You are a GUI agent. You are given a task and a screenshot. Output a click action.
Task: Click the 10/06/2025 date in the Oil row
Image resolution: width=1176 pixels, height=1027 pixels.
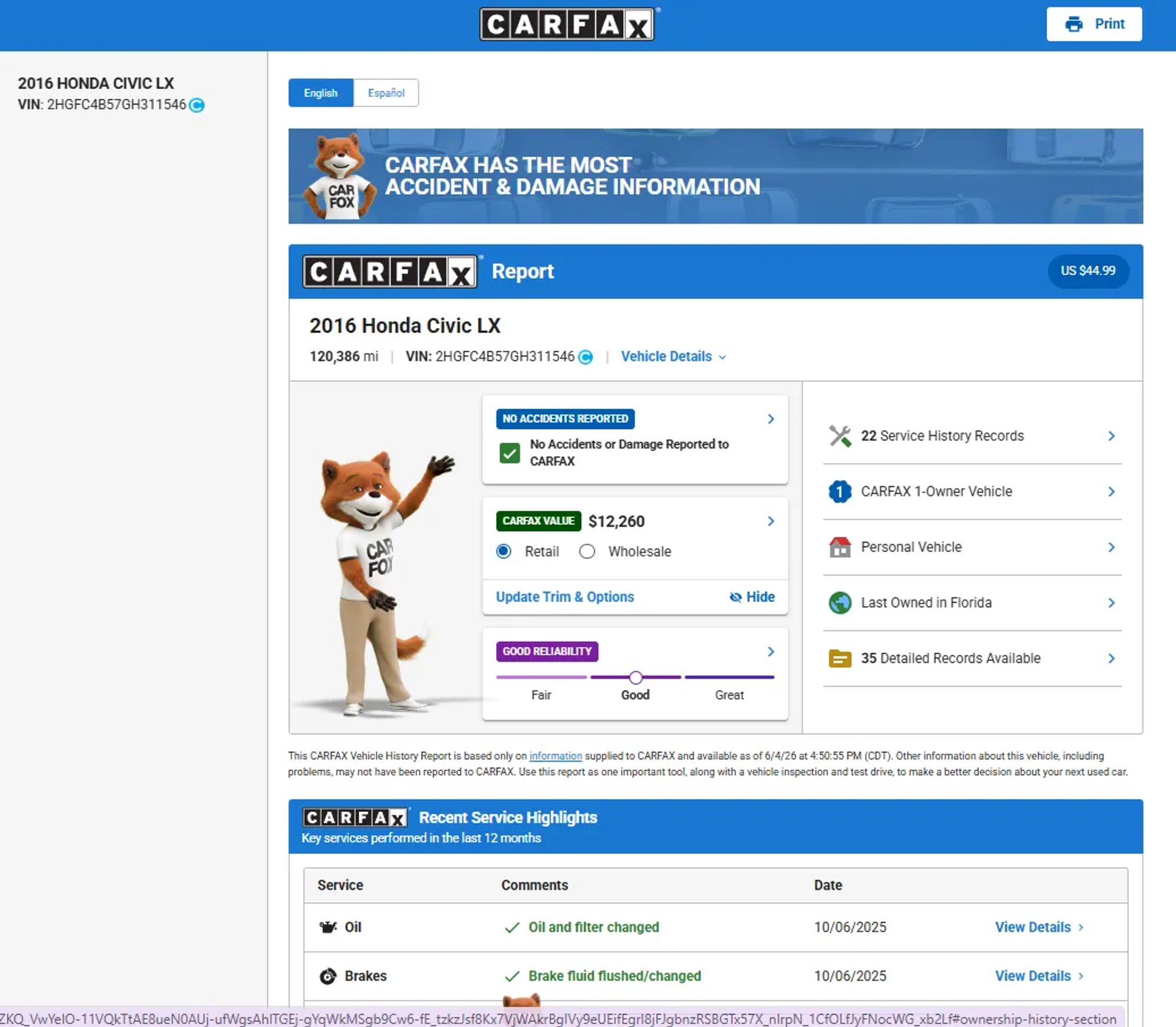pos(850,927)
